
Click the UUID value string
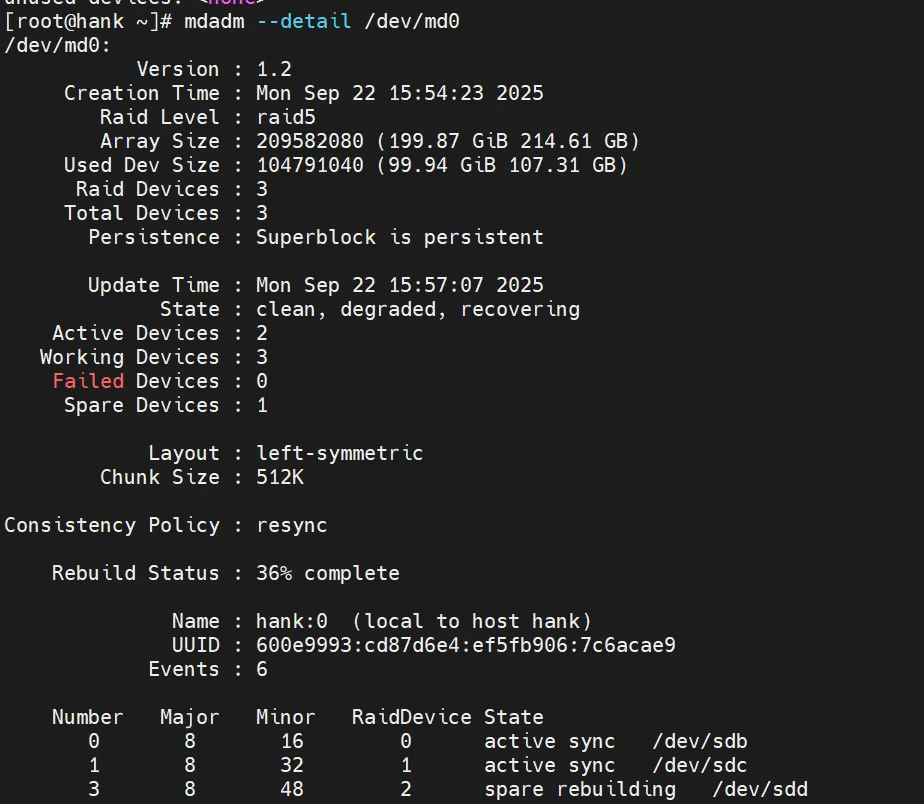point(466,645)
